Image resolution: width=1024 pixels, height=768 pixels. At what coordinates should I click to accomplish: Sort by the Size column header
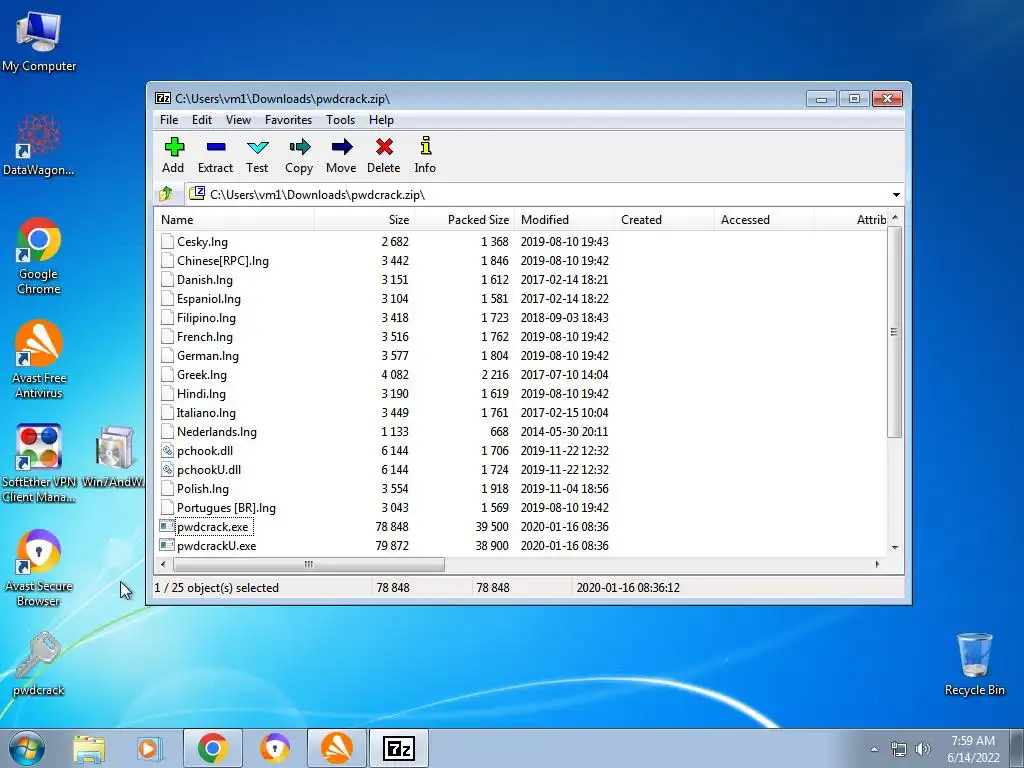click(x=364, y=219)
